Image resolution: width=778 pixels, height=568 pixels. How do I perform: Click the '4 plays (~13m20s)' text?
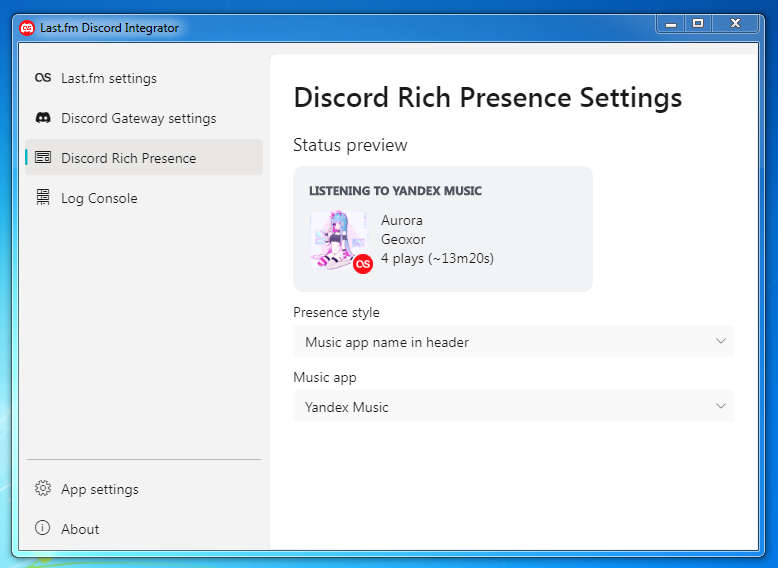coord(437,258)
